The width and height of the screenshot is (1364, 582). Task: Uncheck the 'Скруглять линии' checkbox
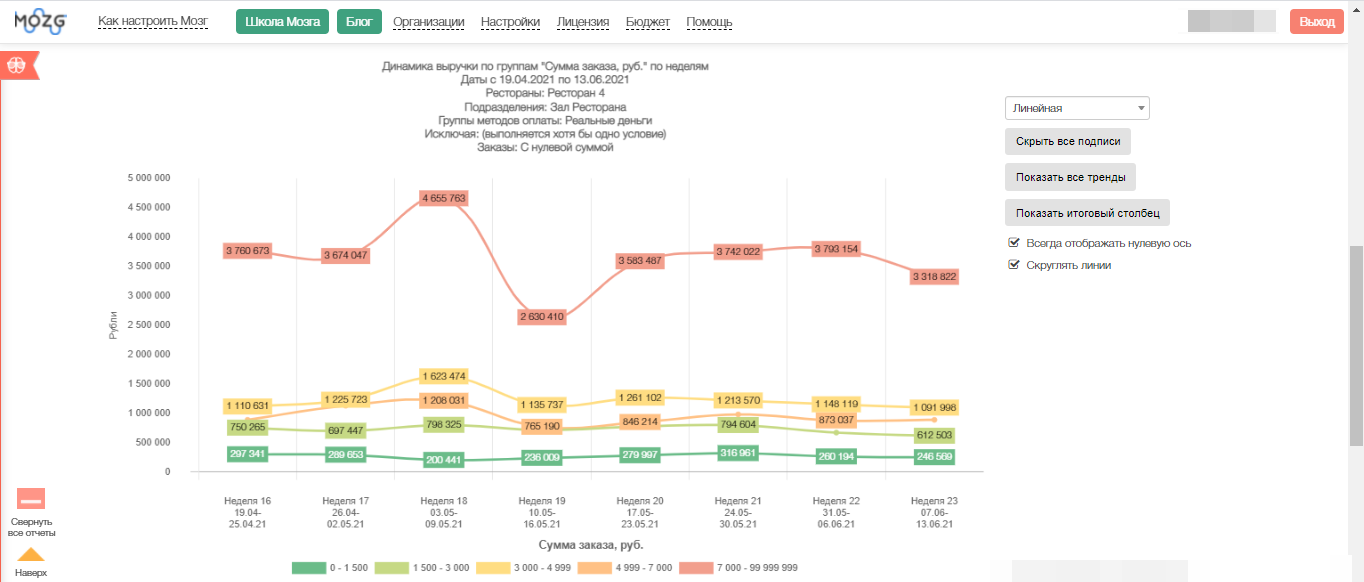click(1014, 265)
